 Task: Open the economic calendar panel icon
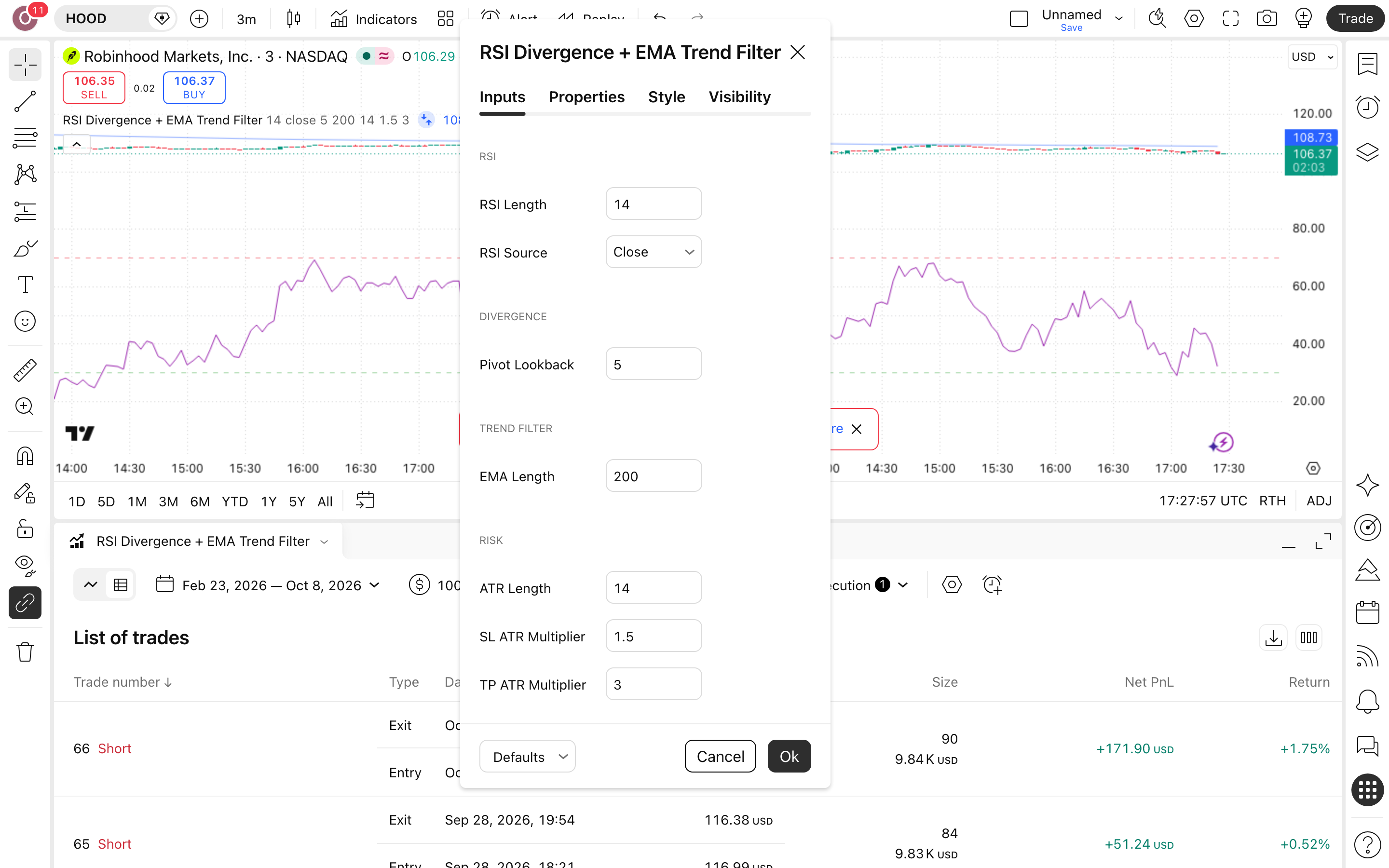click(x=1368, y=612)
